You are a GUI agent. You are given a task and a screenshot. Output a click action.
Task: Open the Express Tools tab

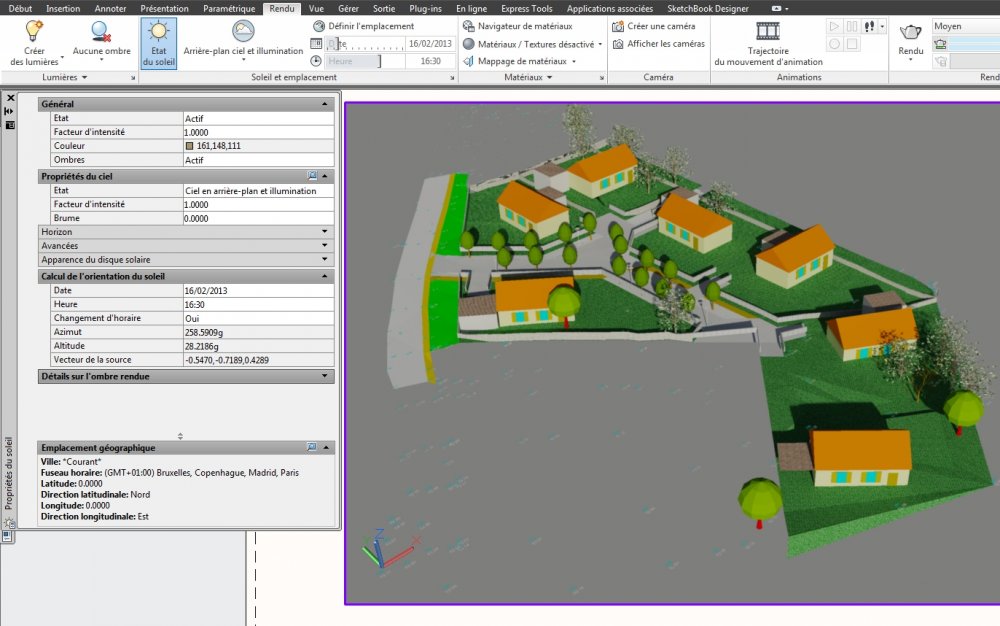click(526, 8)
